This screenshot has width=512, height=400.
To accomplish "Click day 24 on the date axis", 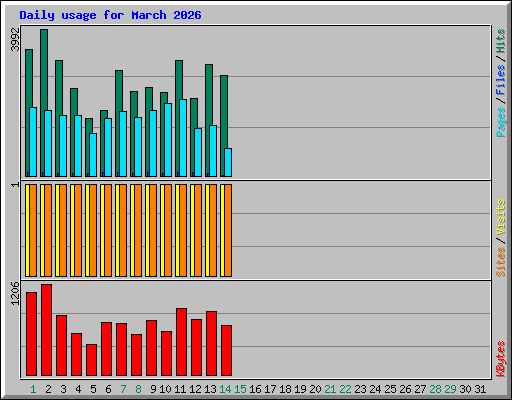I will tap(375, 389).
